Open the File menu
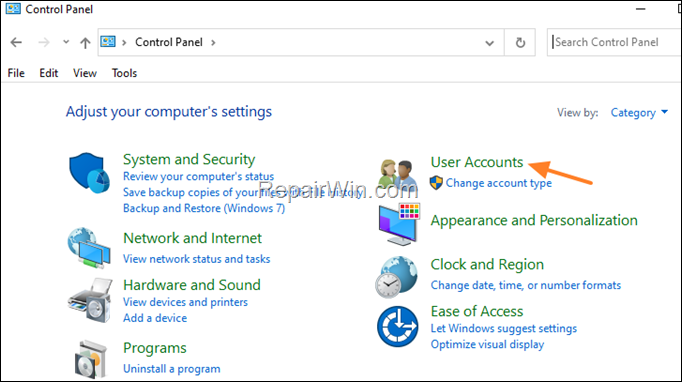 (16, 73)
